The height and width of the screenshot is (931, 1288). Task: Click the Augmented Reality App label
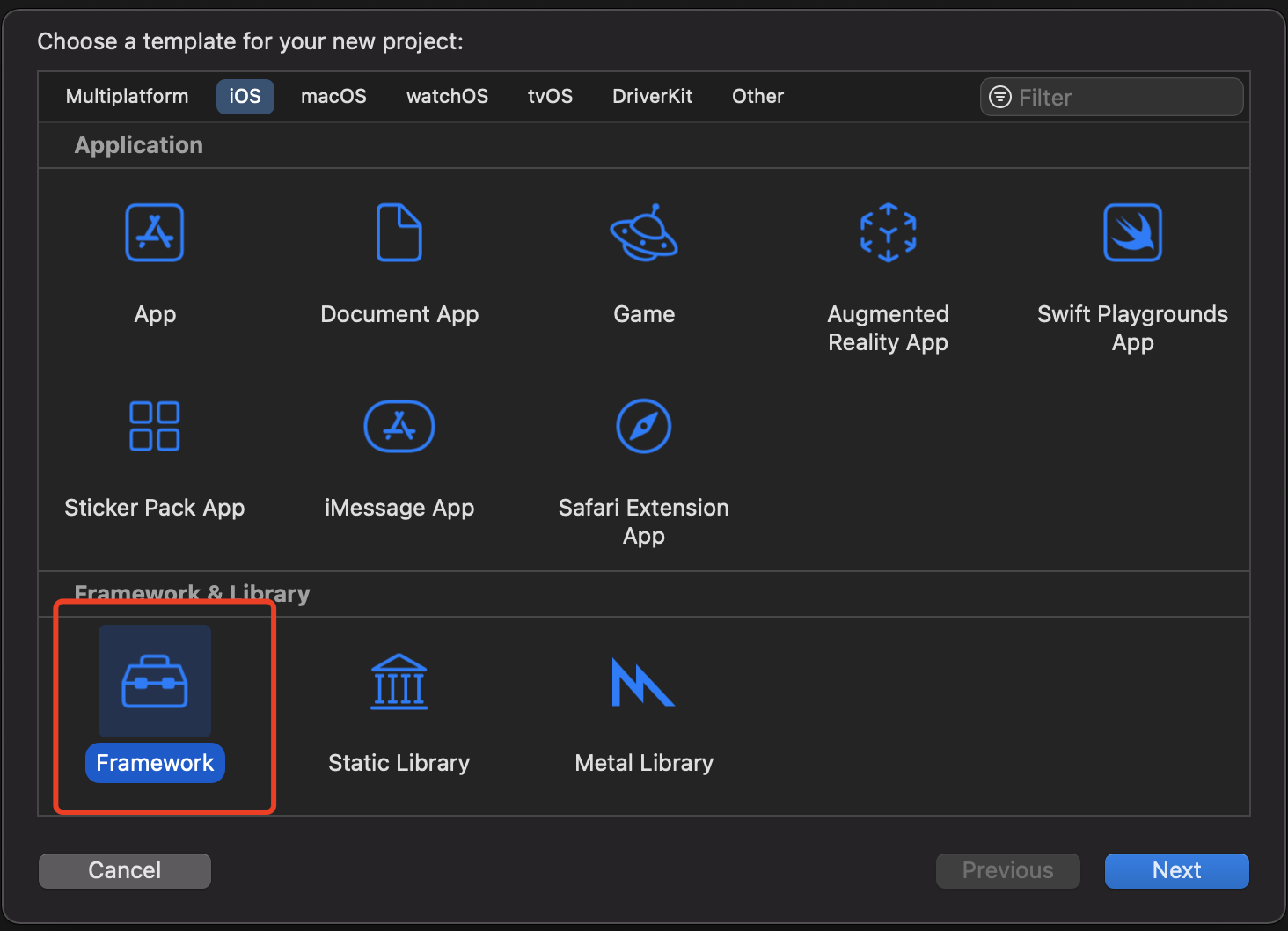point(889,328)
